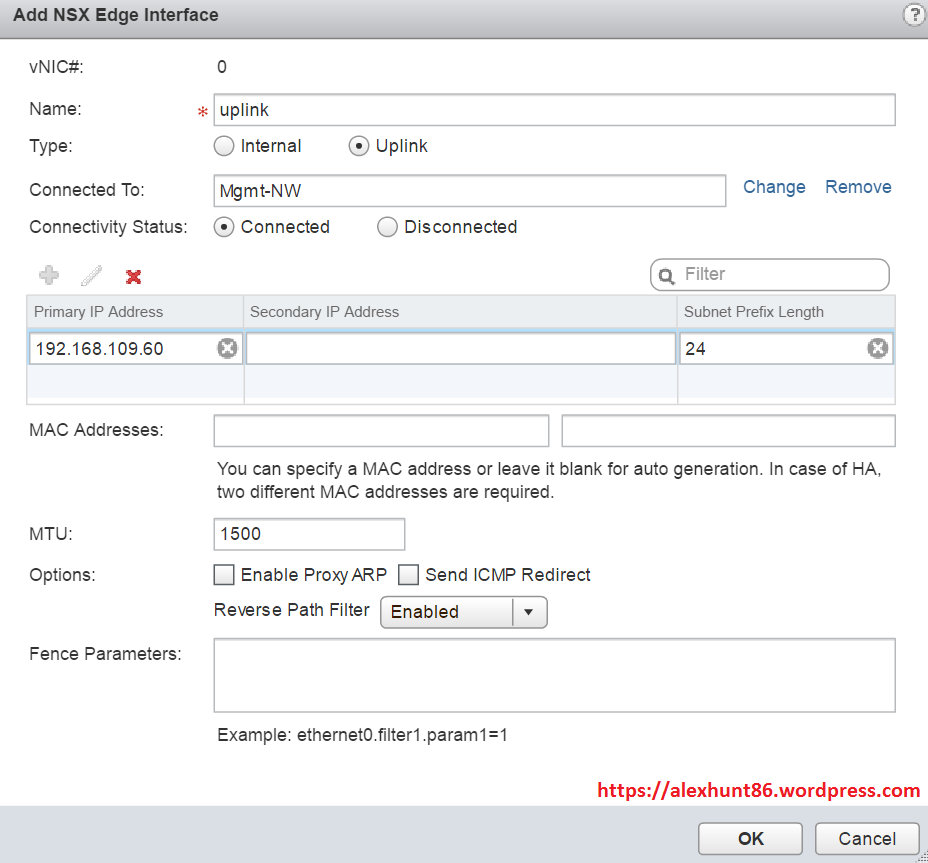Enable Proxy ARP checkbox
The image size is (928, 863).
pos(224,575)
